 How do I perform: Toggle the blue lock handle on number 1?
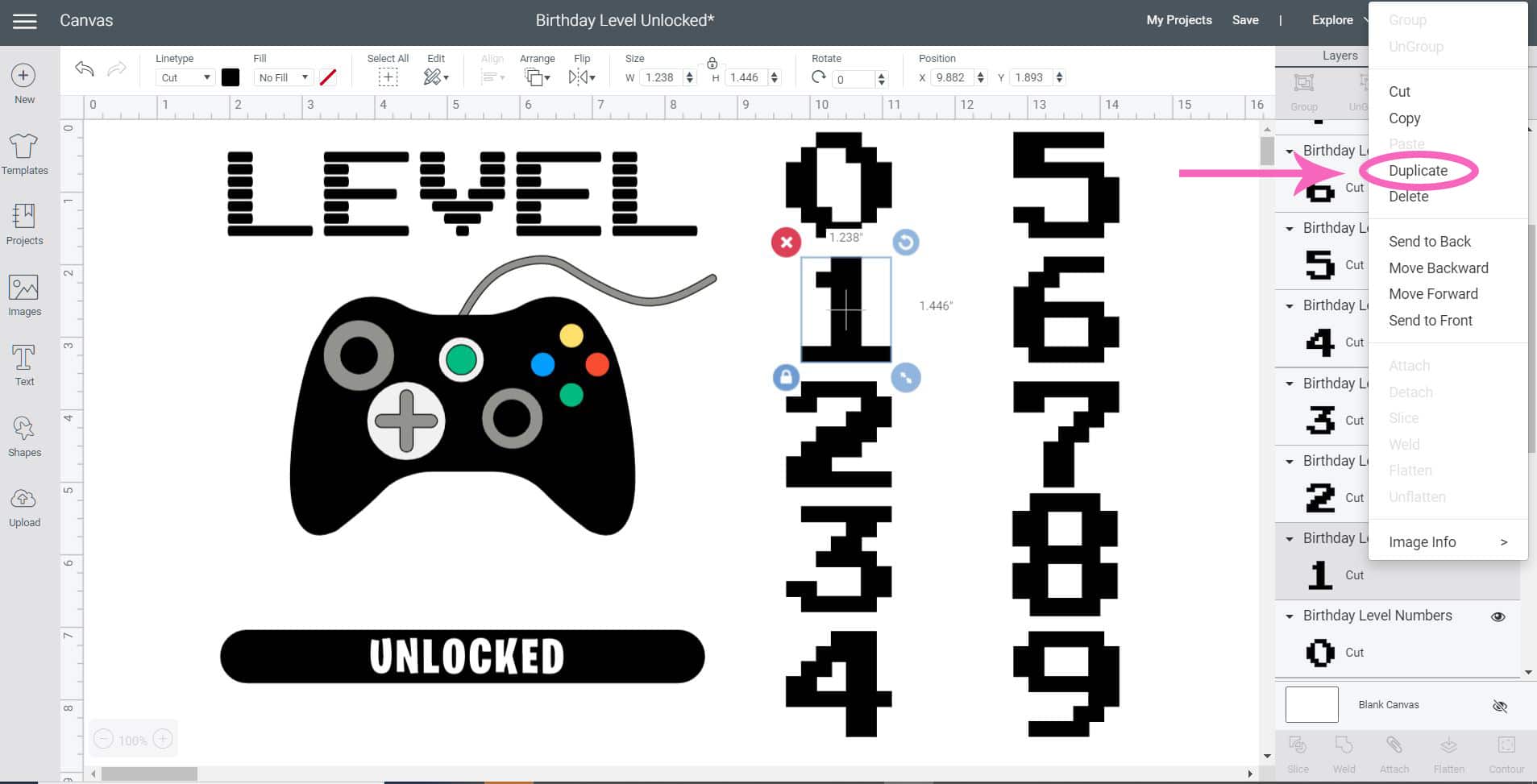pyautogui.click(x=786, y=377)
